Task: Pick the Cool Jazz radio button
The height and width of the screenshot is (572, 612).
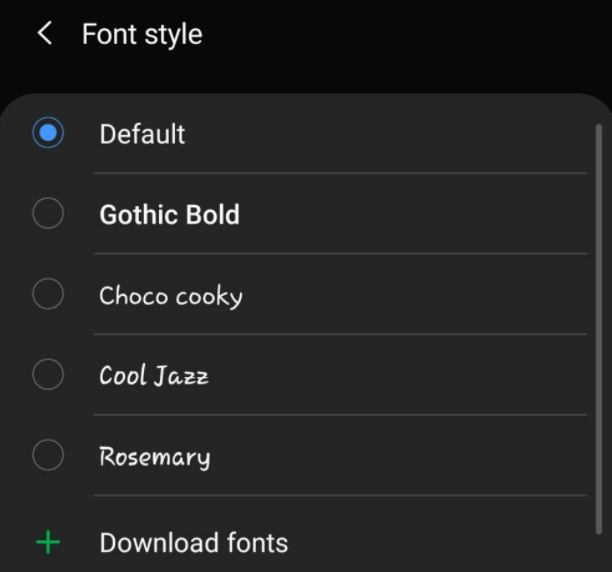Action: coord(48,374)
